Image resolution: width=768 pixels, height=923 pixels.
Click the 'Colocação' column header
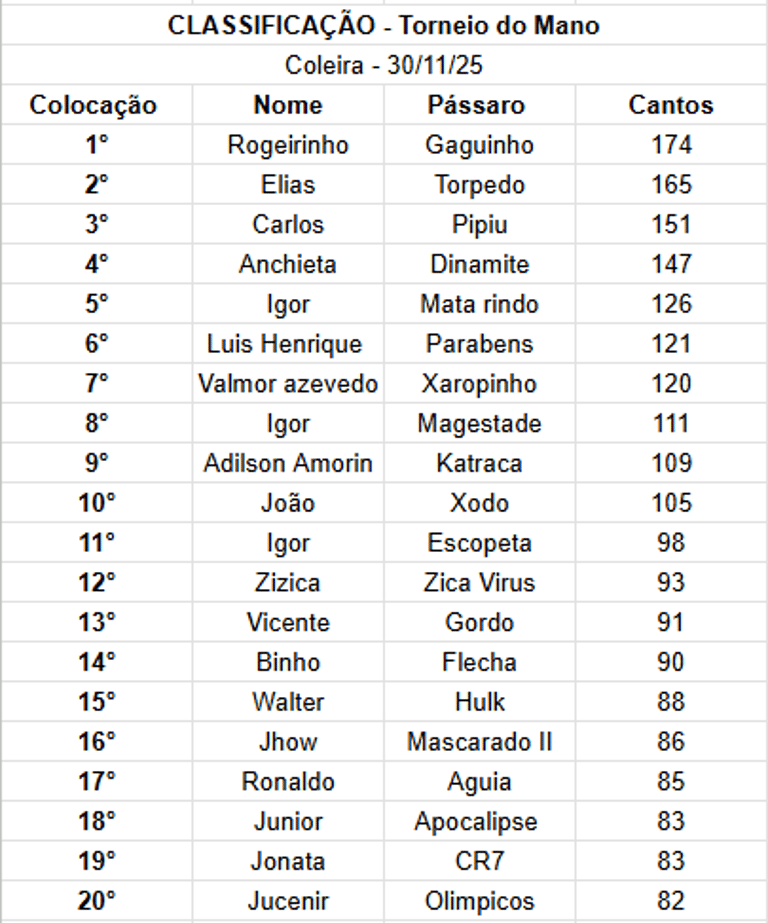pos(93,105)
